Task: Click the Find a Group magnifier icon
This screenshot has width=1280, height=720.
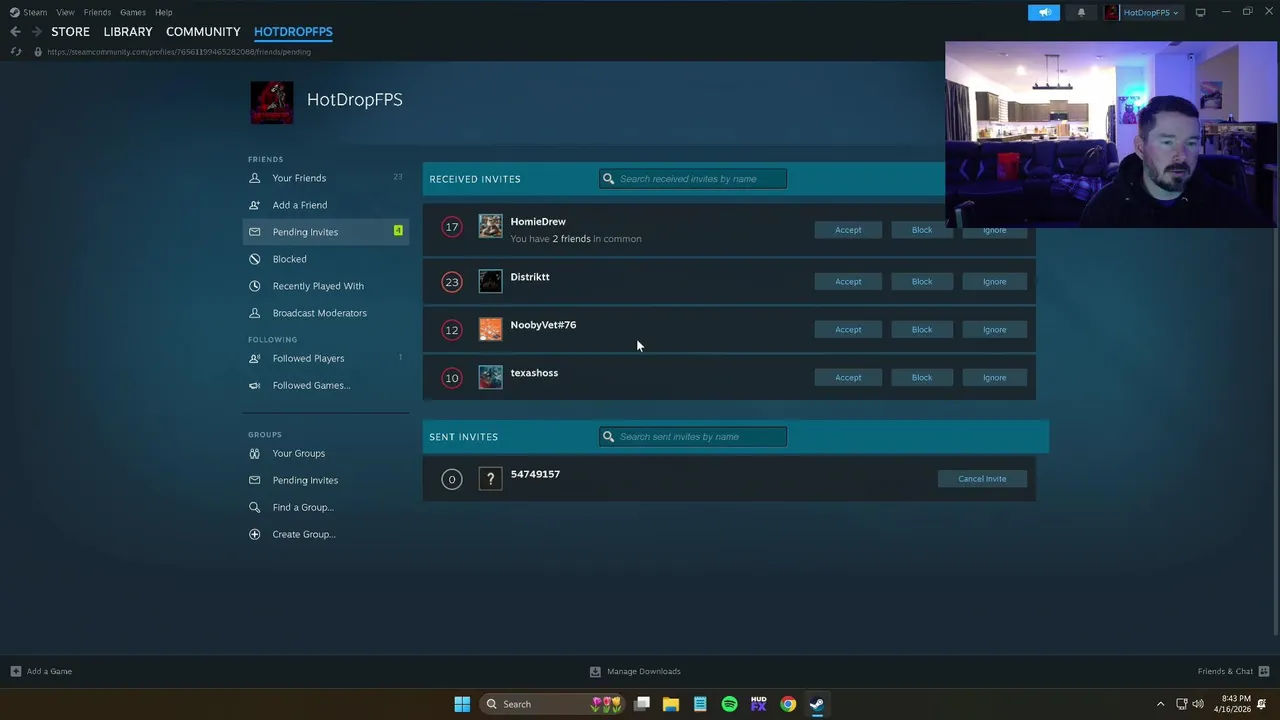Action: click(254, 507)
